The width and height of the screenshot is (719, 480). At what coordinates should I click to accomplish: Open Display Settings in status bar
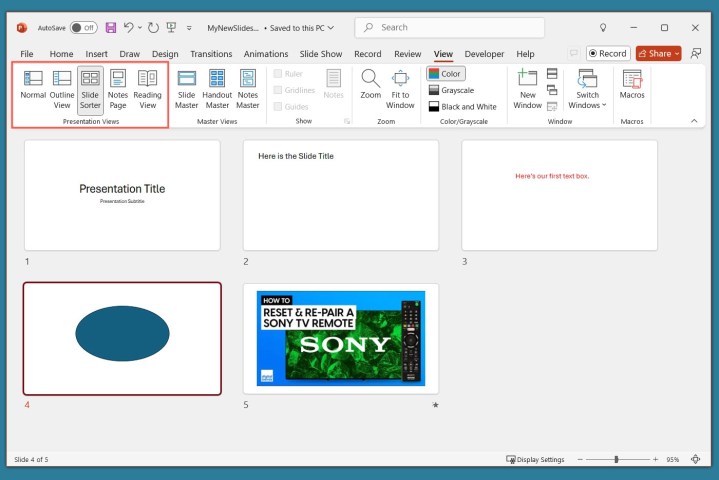[534, 460]
